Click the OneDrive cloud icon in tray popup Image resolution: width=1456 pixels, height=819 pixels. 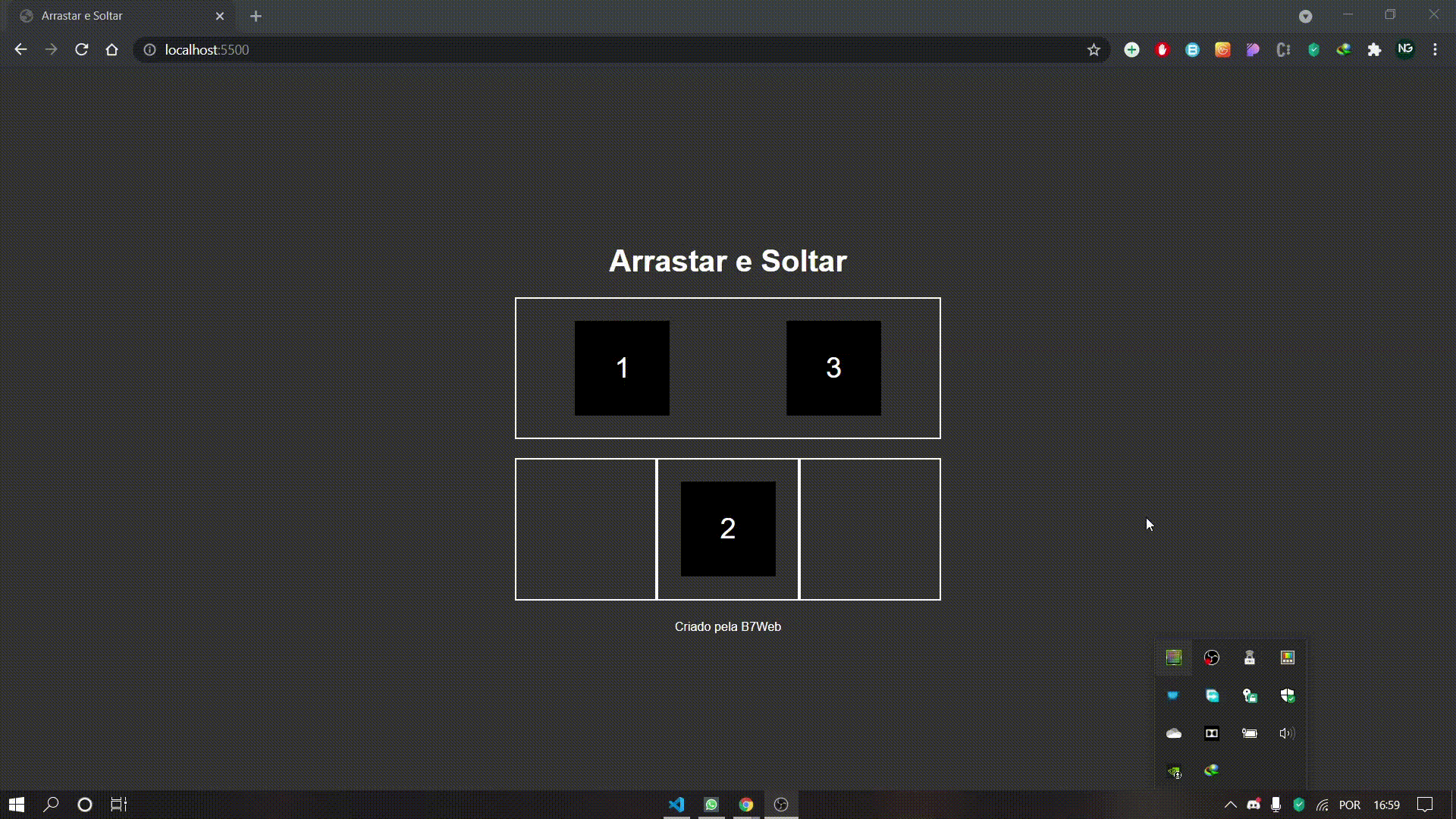click(1174, 733)
